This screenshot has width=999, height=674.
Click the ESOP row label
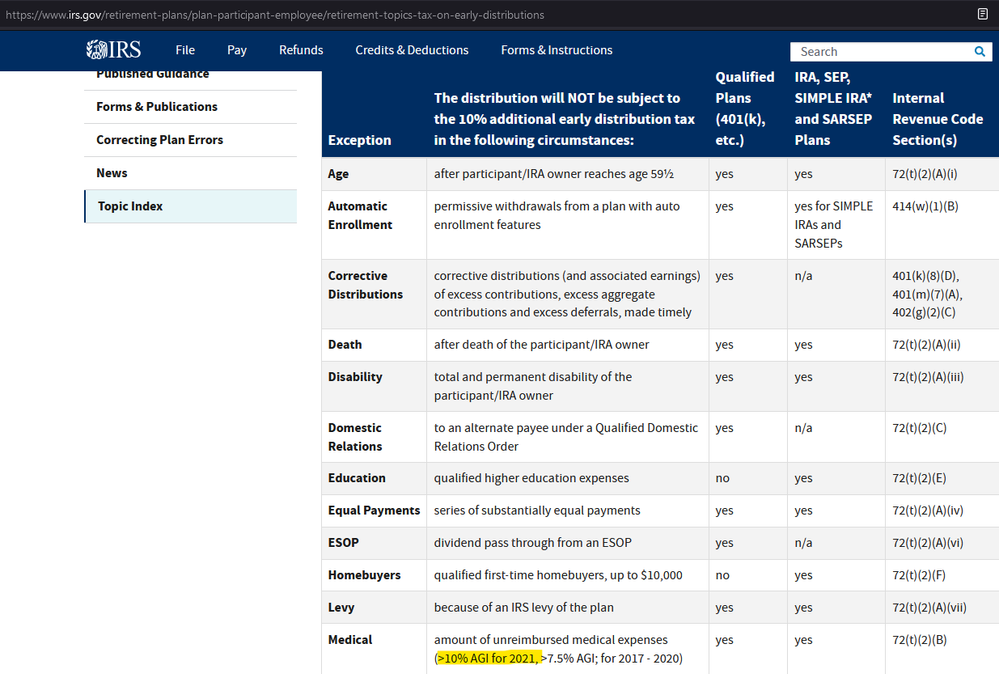[343, 543]
